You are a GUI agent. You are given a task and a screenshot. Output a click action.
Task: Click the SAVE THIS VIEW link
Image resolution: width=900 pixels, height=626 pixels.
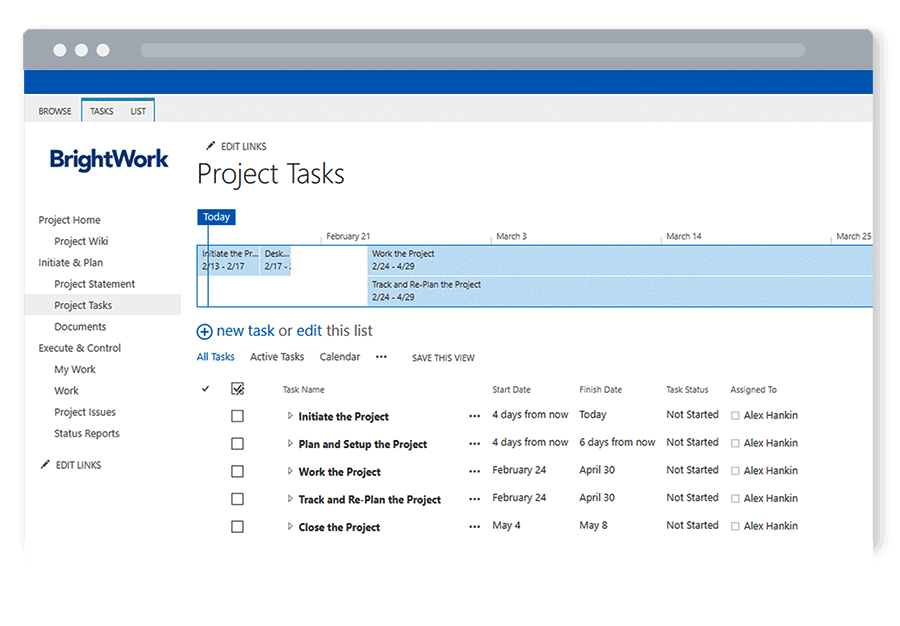[x=442, y=357]
